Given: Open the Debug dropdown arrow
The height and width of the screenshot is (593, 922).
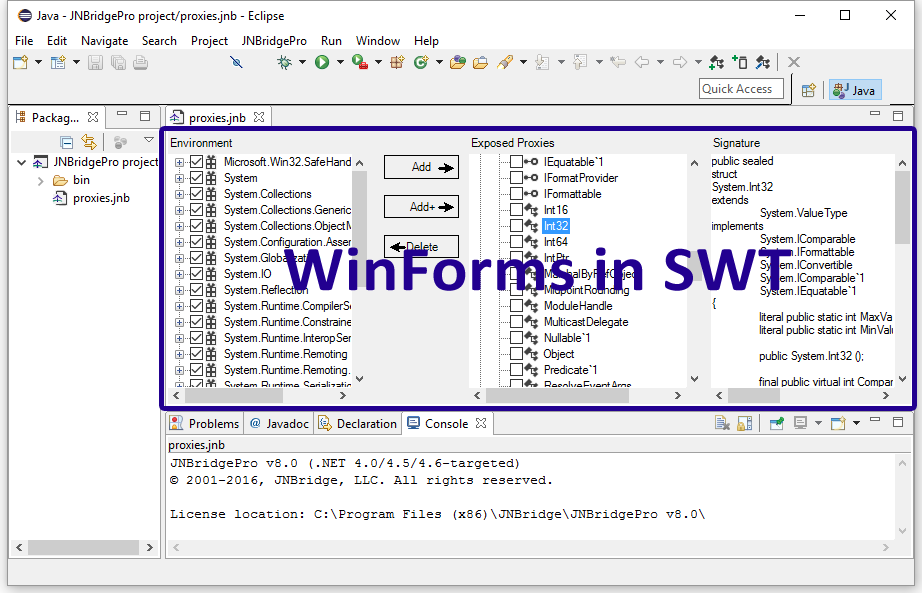Looking at the screenshot, I should pos(302,62).
